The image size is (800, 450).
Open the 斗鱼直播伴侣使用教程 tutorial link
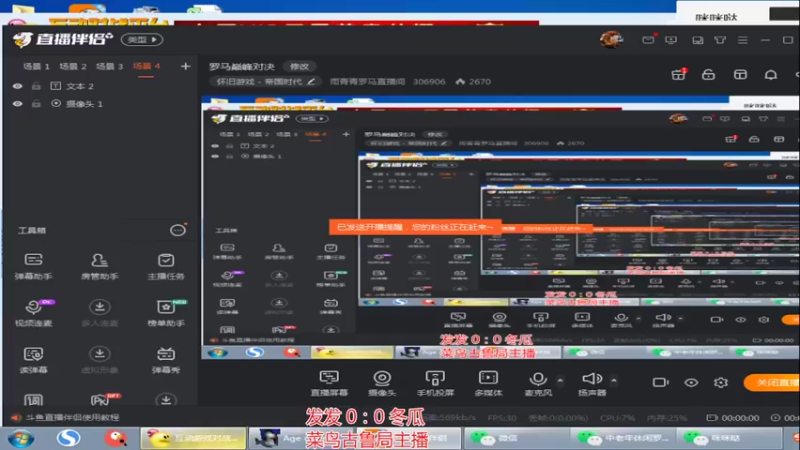(72, 417)
